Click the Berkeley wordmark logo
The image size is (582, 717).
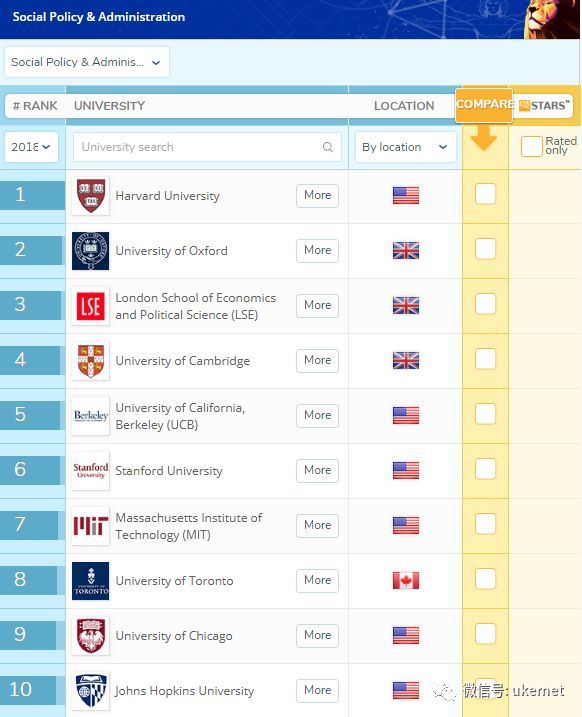91,416
